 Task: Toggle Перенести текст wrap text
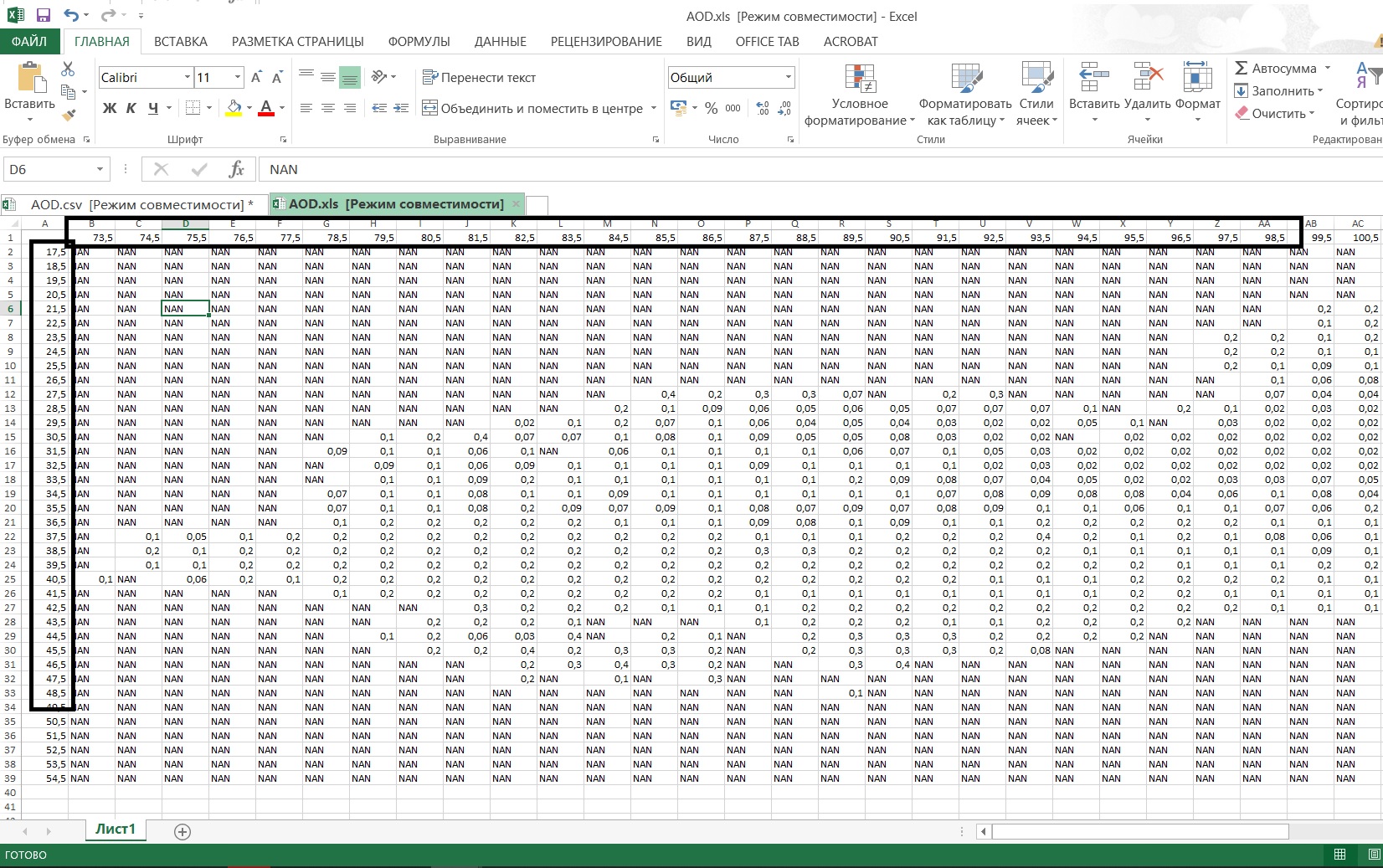click(x=479, y=78)
